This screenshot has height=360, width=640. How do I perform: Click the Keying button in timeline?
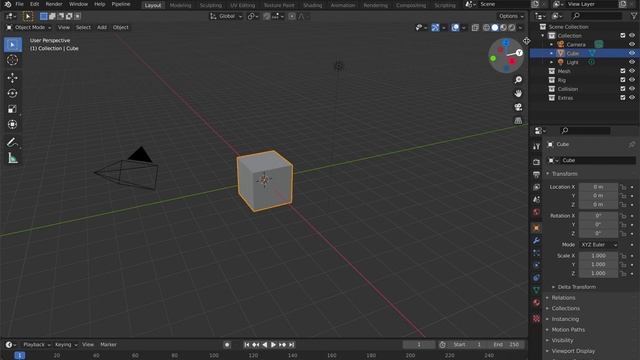65,344
